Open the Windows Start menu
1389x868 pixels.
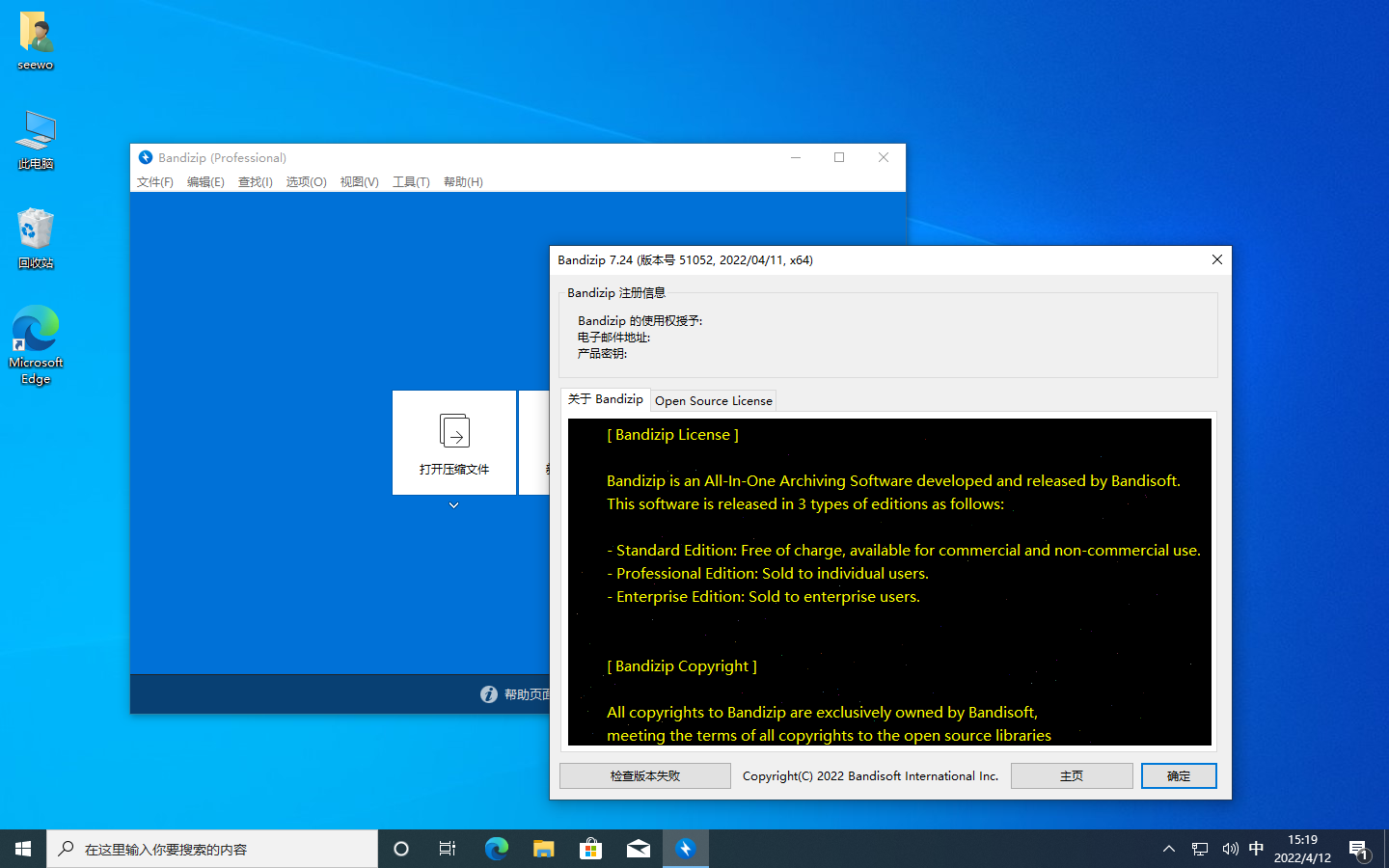pos(23,849)
